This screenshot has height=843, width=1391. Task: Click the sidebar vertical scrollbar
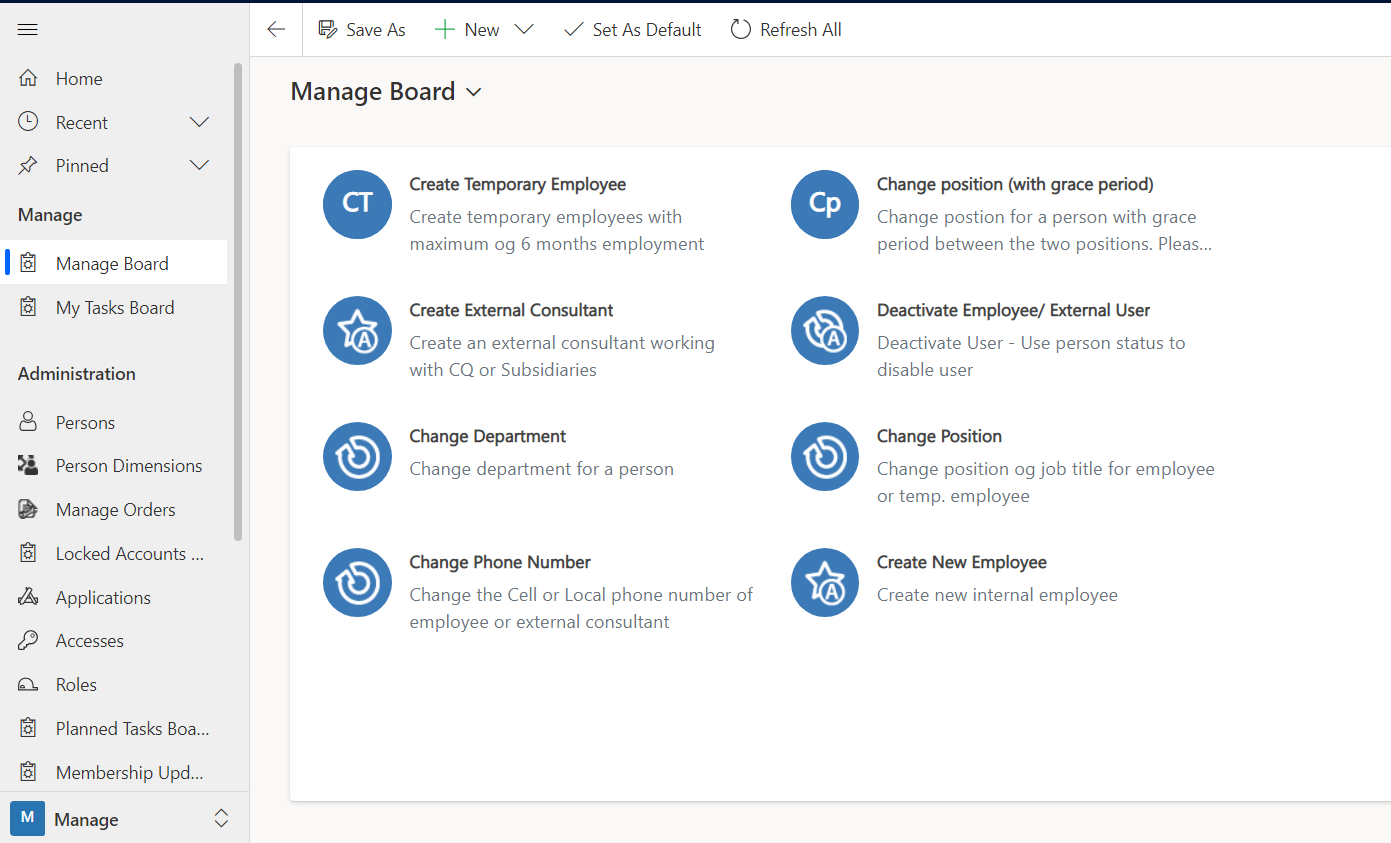click(238, 300)
